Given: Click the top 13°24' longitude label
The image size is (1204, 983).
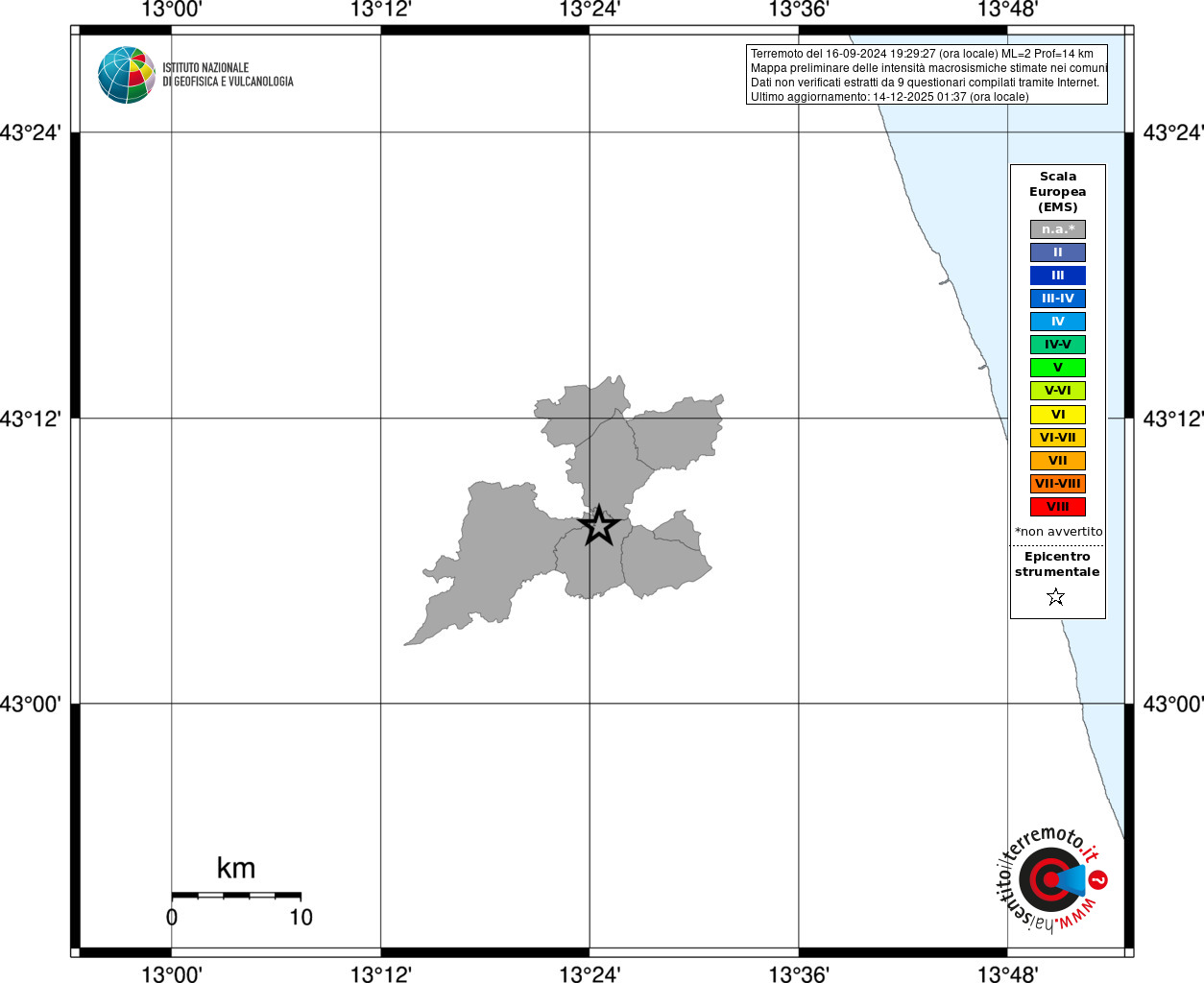Looking at the screenshot, I should 590,10.
